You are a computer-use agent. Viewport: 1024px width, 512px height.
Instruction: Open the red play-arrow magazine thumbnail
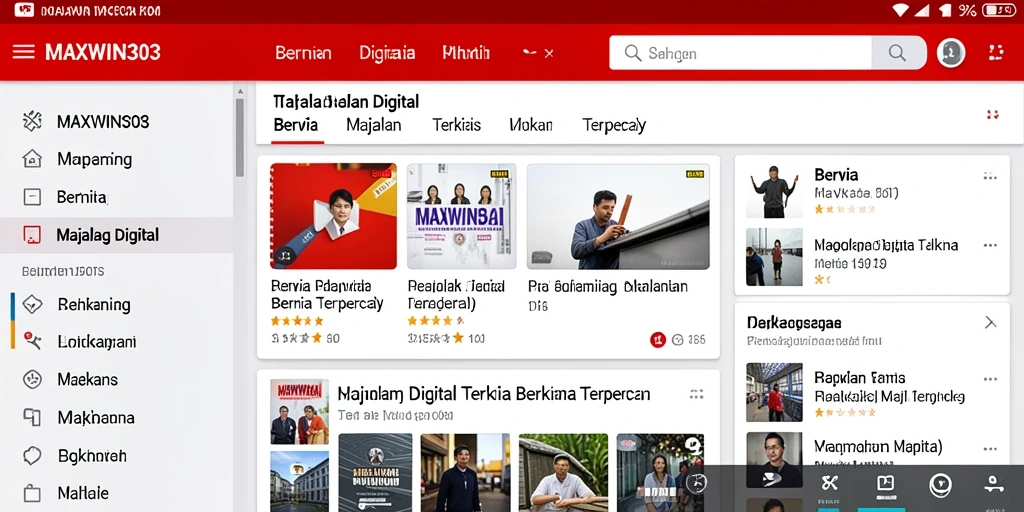tap(334, 216)
